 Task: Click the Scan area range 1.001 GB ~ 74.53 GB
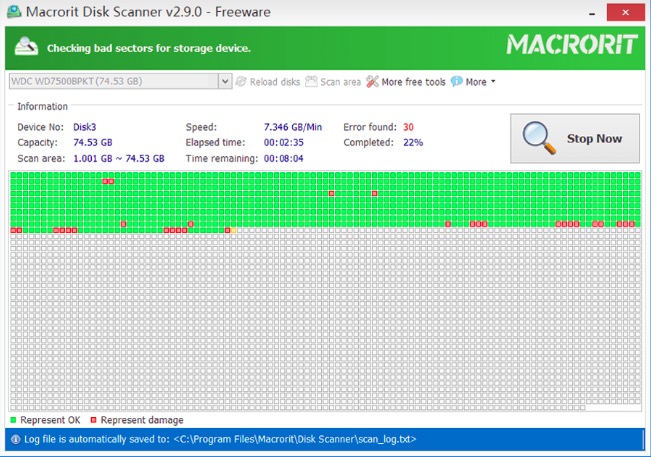[119, 158]
